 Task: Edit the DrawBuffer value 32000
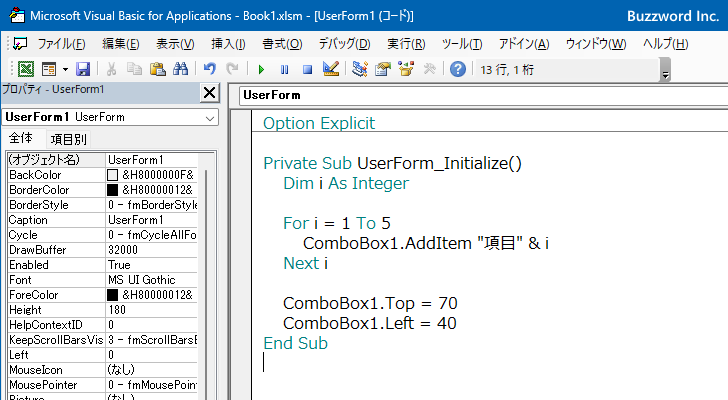pos(152,250)
